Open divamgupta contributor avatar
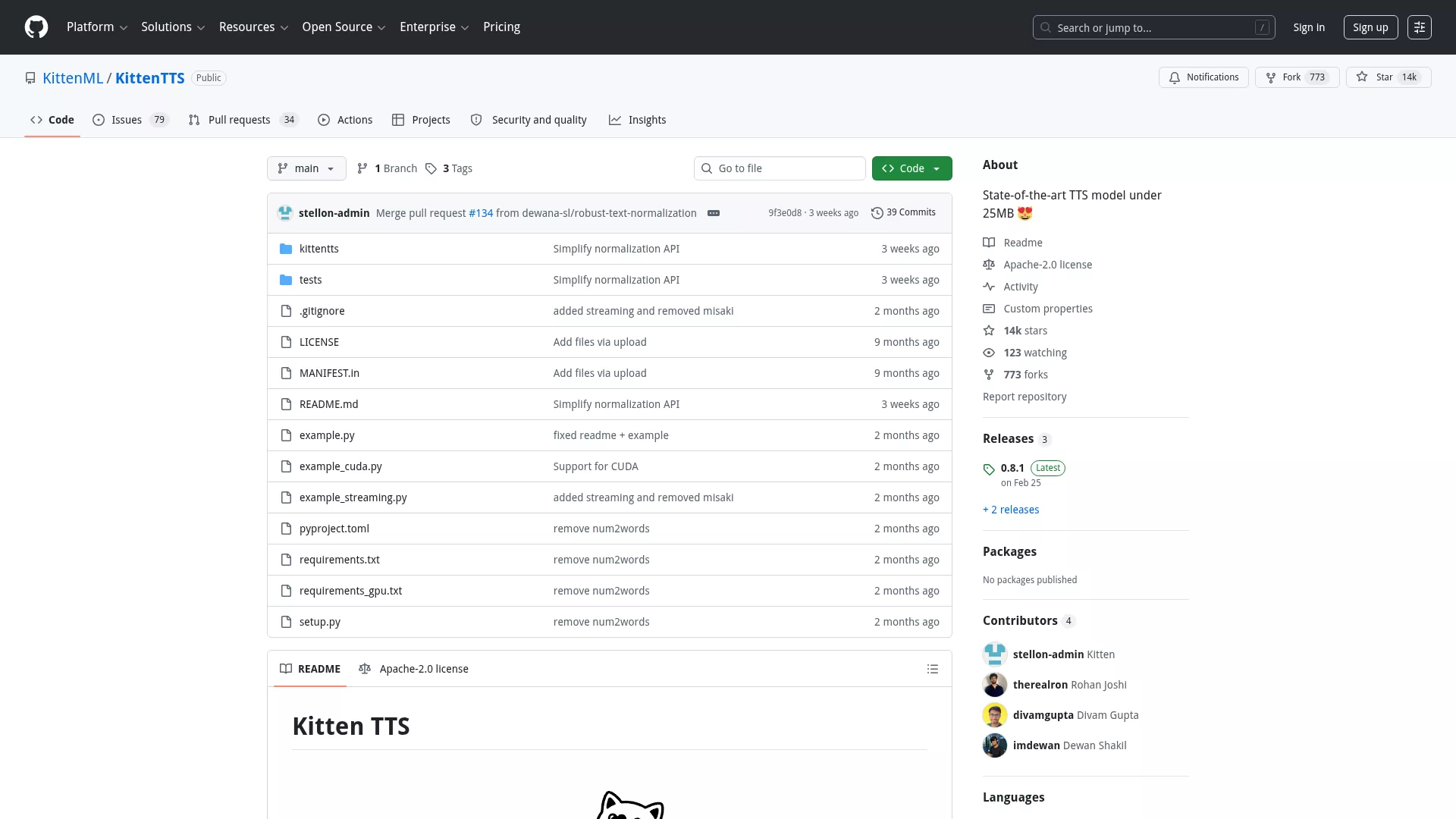The image size is (1456, 819). 995,715
